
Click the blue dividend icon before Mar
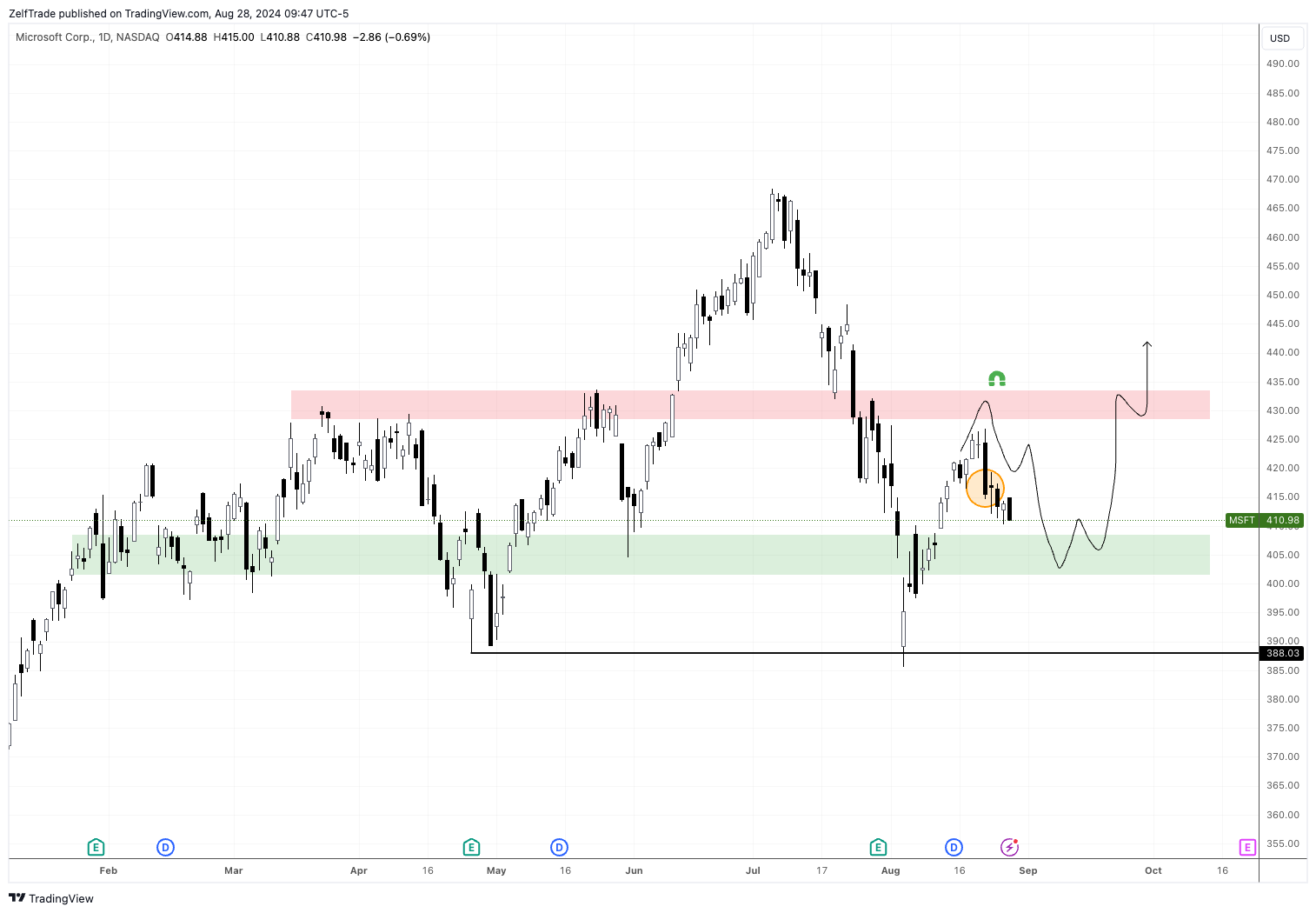165,847
